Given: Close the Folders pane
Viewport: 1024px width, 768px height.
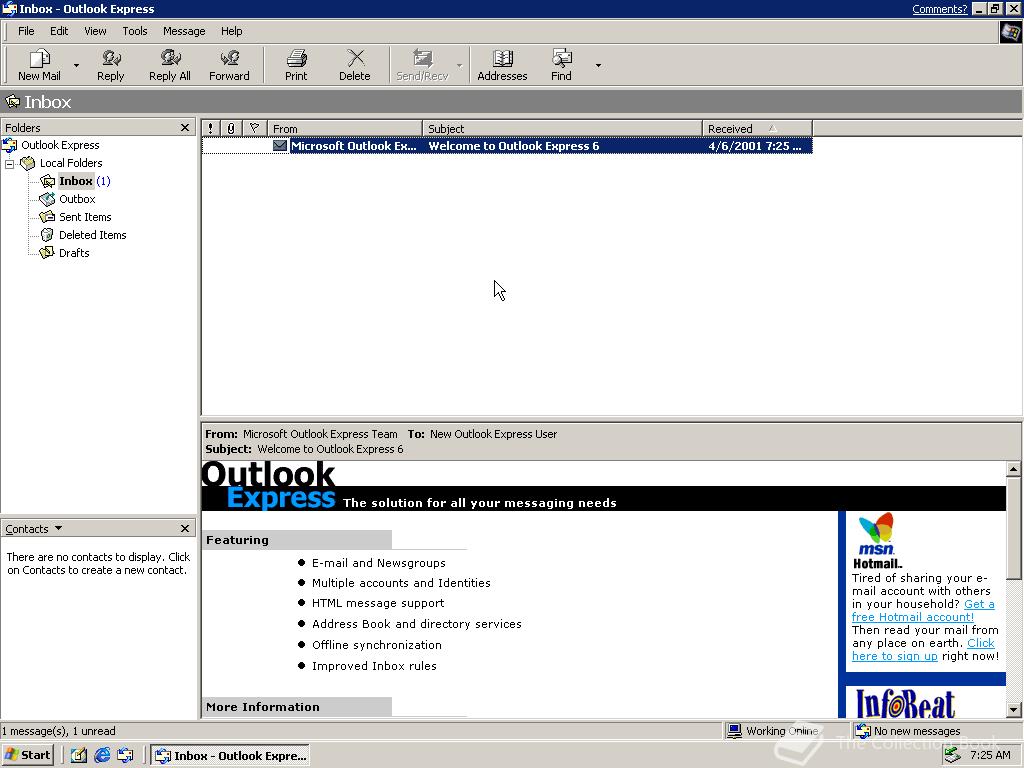Looking at the screenshot, I should [185, 127].
